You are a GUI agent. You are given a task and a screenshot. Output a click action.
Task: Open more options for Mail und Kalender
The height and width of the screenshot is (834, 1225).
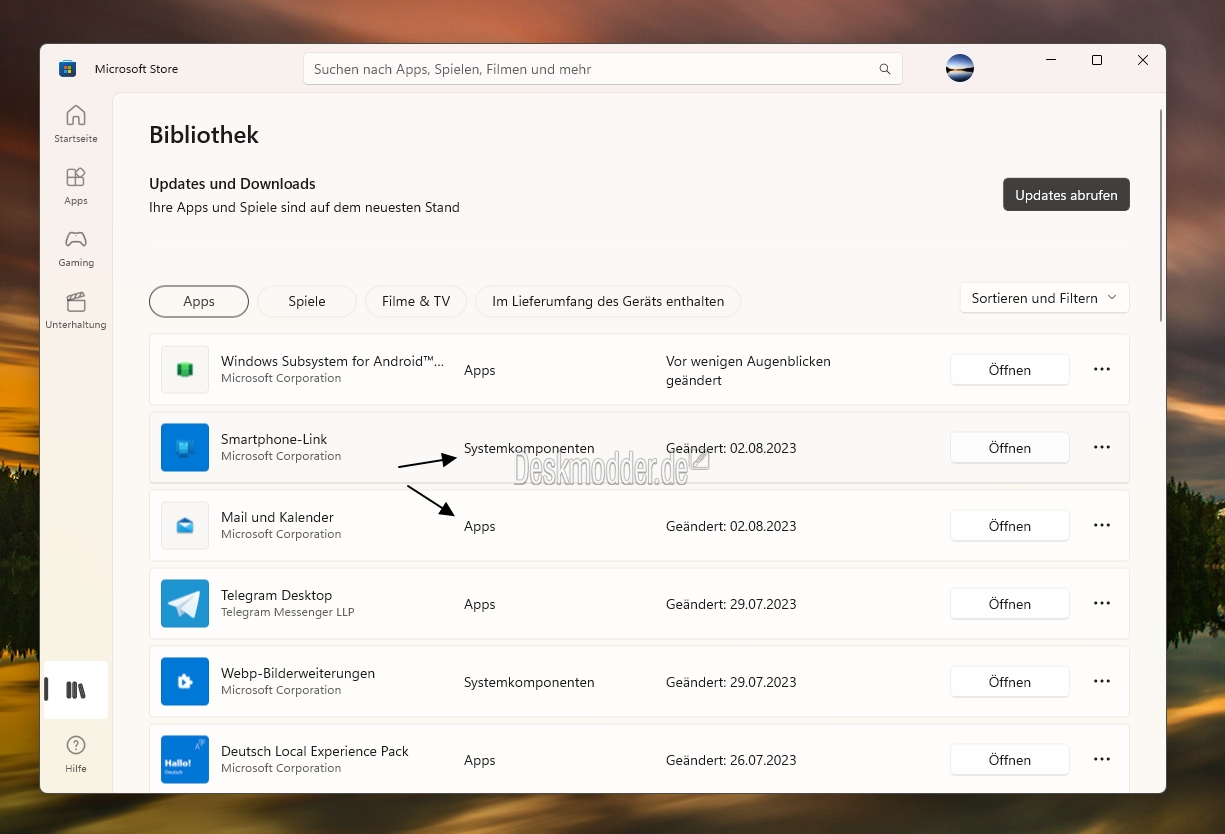pyautogui.click(x=1102, y=526)
